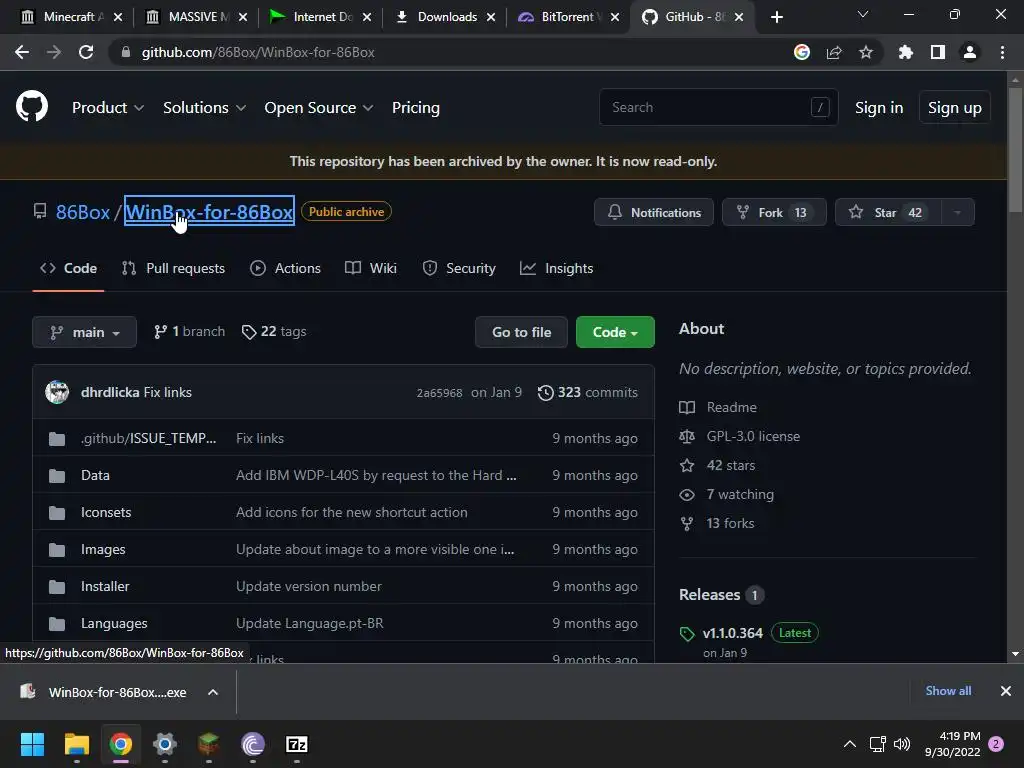The width and height of the screenshot is (1024, 768).
Task: Click volume speaker icon in tray
Action: tap(902, 744)
